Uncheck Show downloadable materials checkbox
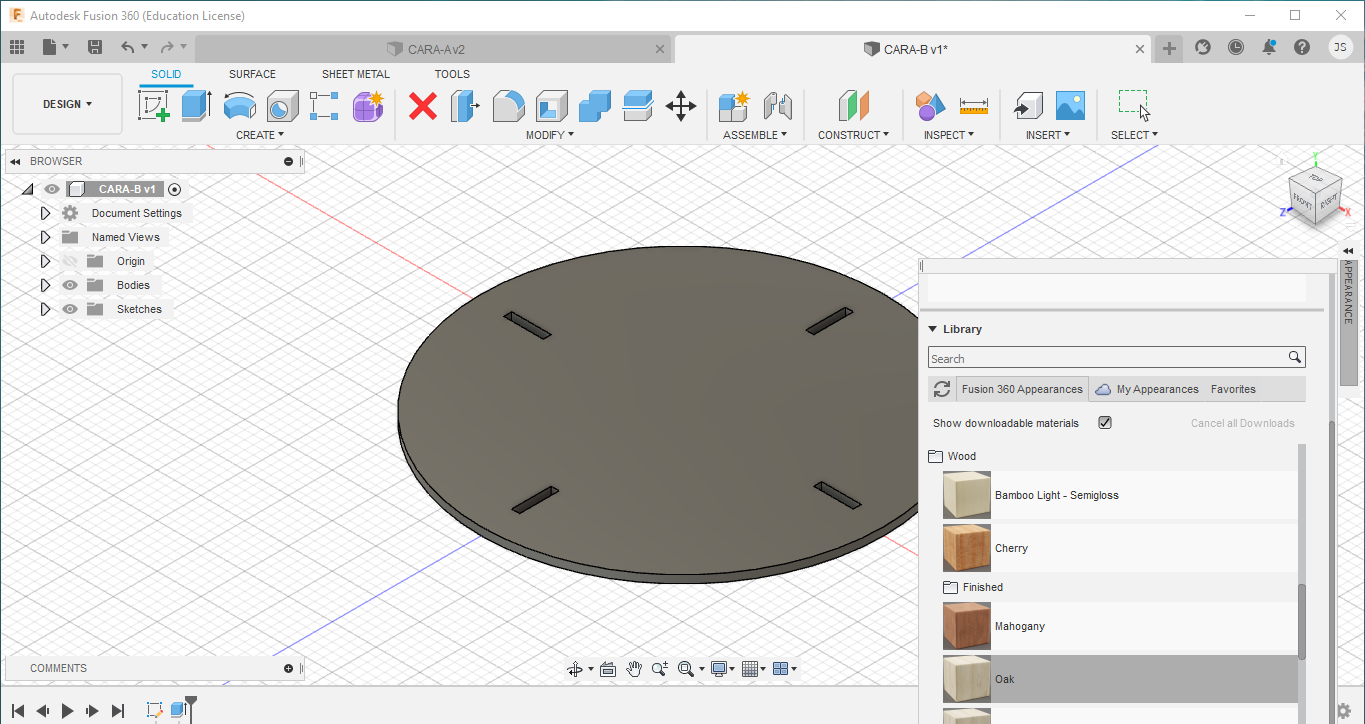Screen dimensions: 1365x724 pyautogui.click(x=1105, y=423)
